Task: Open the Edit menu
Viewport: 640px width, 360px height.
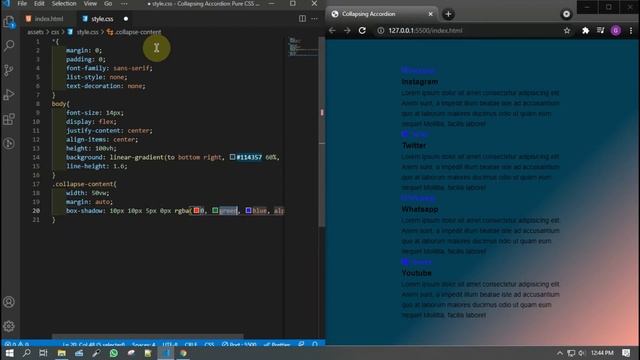Action: 39,4
